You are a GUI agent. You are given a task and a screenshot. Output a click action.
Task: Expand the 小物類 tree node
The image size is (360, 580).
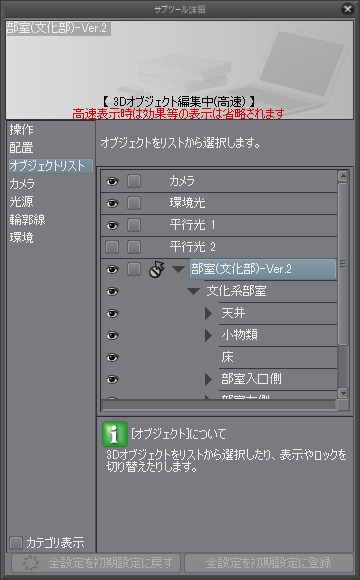(x=209, y=335)
